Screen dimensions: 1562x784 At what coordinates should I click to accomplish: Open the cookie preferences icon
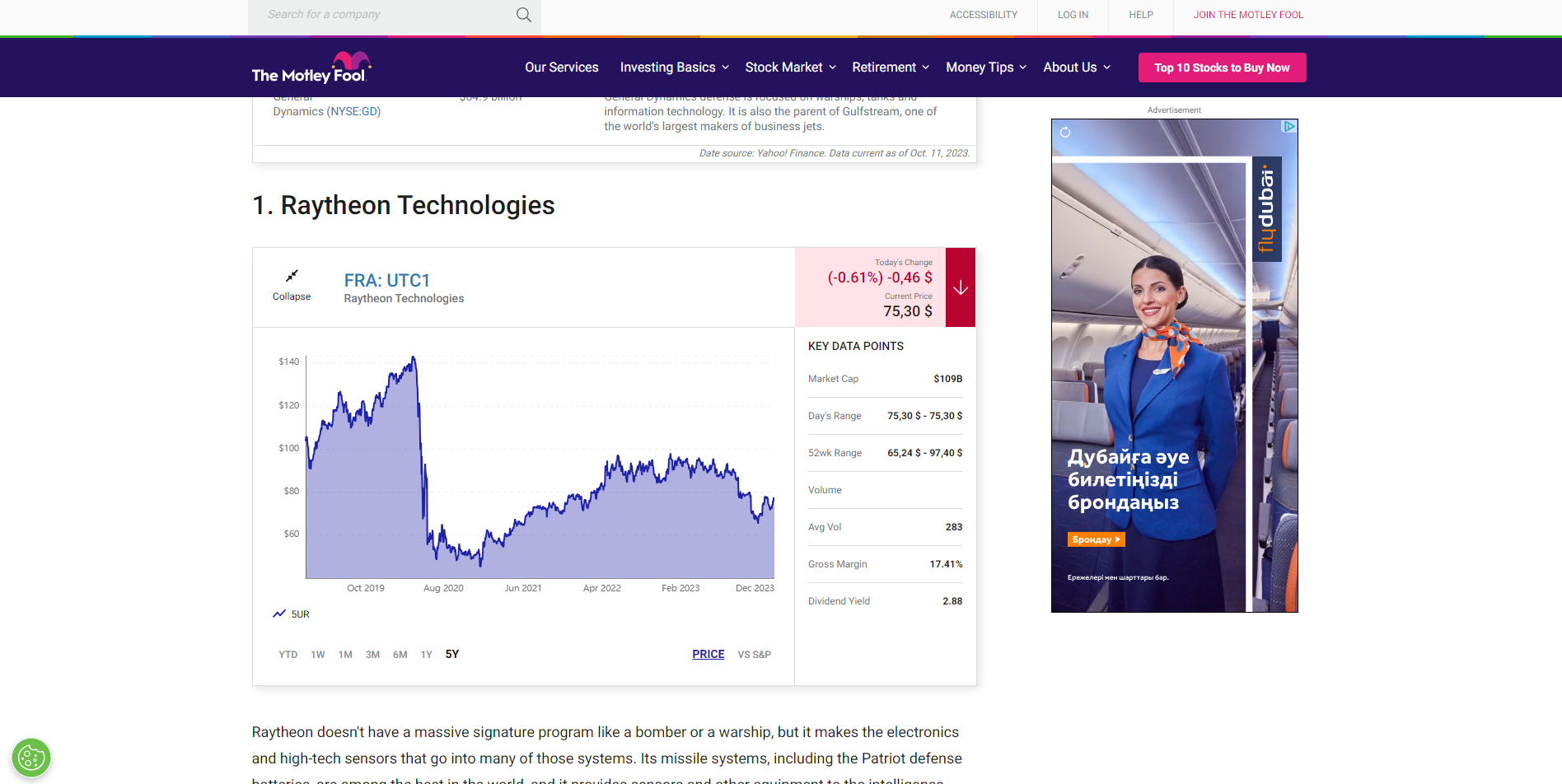[x=31, y=757]
